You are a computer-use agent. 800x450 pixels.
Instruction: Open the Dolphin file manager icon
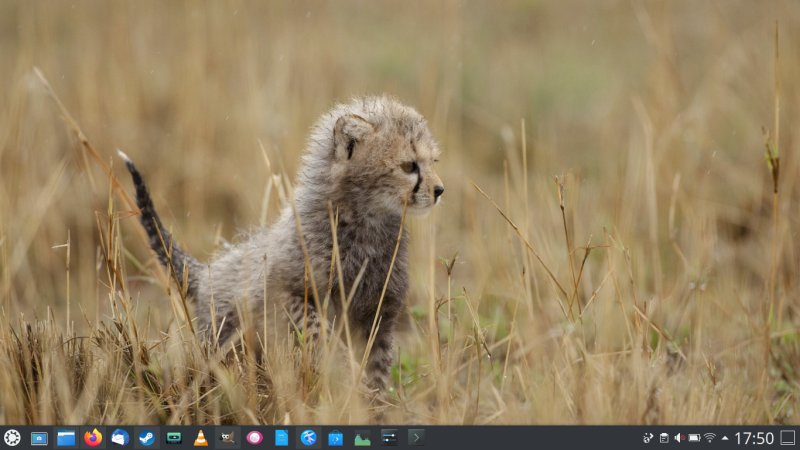[66, 438]
